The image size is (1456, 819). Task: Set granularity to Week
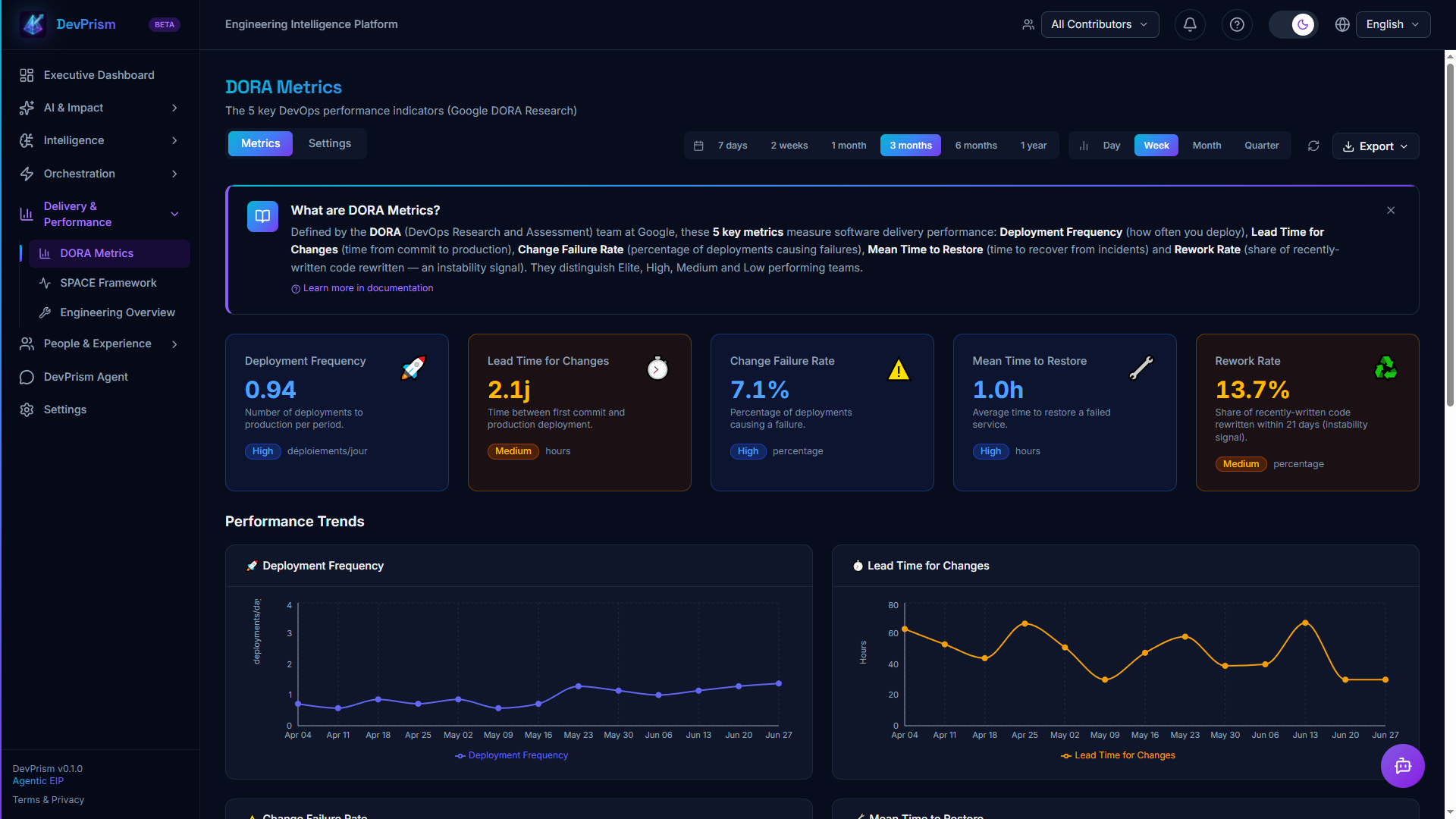tap(1156, 146)
